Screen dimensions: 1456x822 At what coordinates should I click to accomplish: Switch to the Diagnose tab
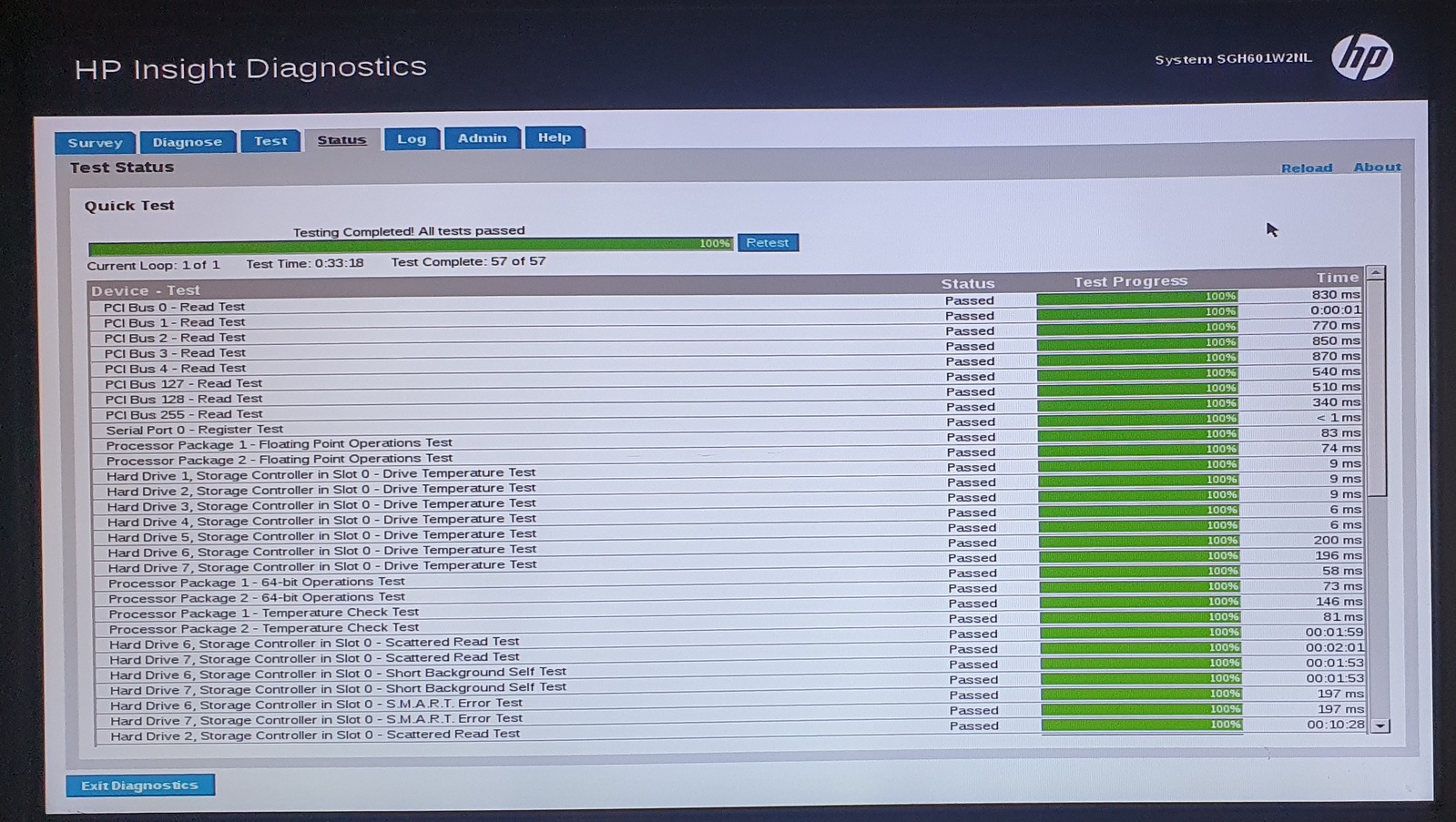tap(187, 141)
